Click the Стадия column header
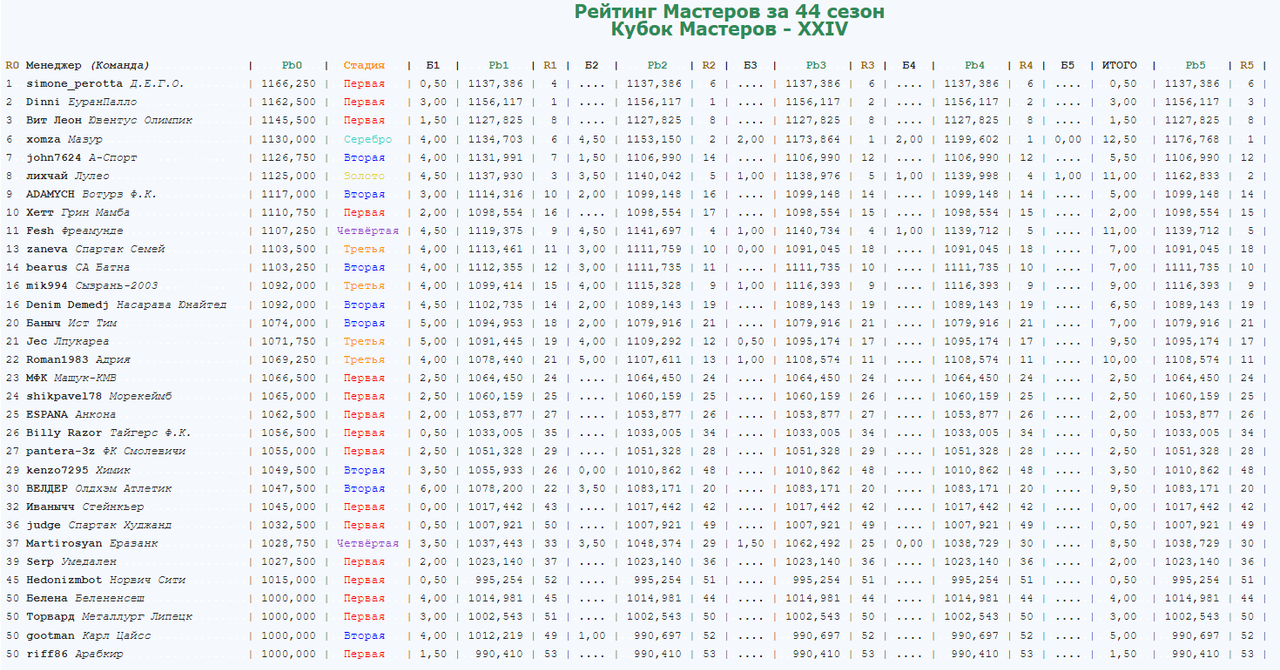Image resolution: width=1280 pixels, height=670 pixels. [364, 65]
